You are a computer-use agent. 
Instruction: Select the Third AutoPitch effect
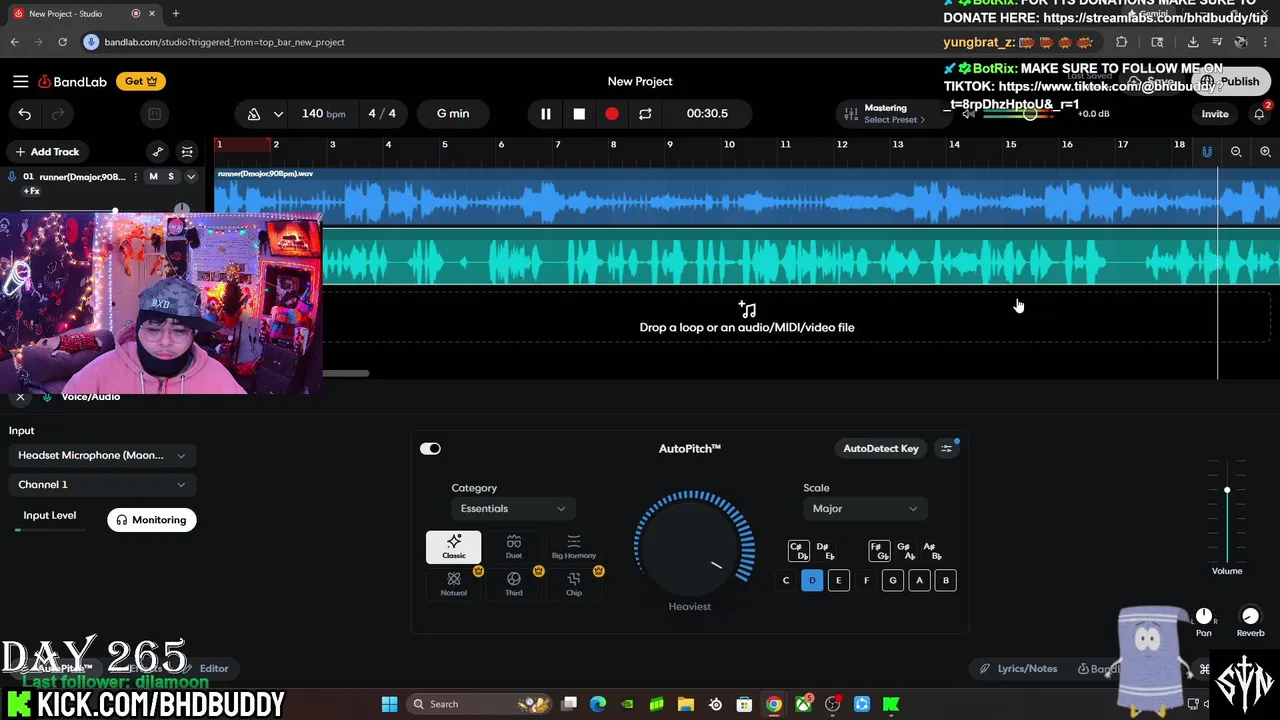[x=514, y=584]
